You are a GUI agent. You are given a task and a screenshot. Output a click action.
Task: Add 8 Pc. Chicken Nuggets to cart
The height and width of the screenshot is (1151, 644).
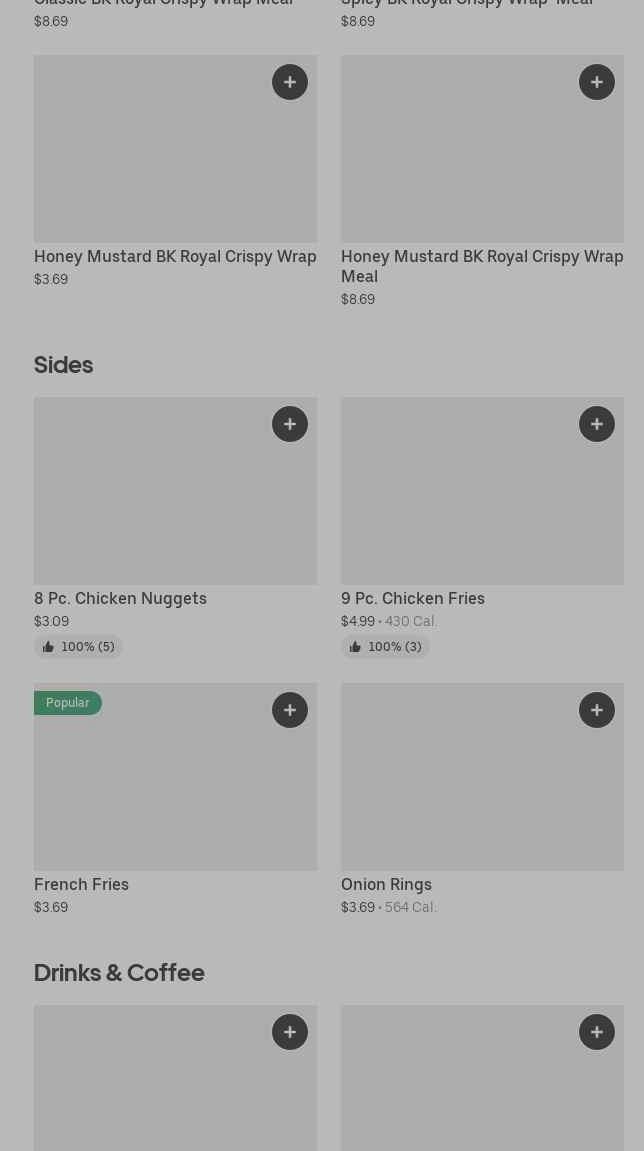click(290, 424)
